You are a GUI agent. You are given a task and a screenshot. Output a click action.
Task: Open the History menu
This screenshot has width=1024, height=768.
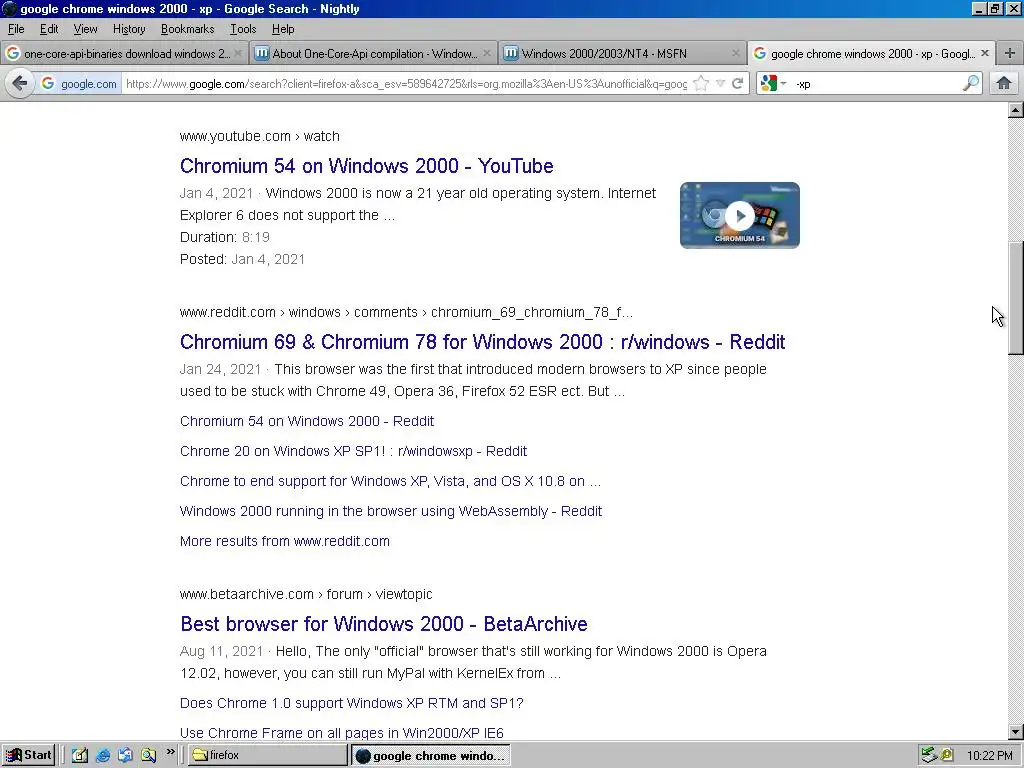point(129,29)
